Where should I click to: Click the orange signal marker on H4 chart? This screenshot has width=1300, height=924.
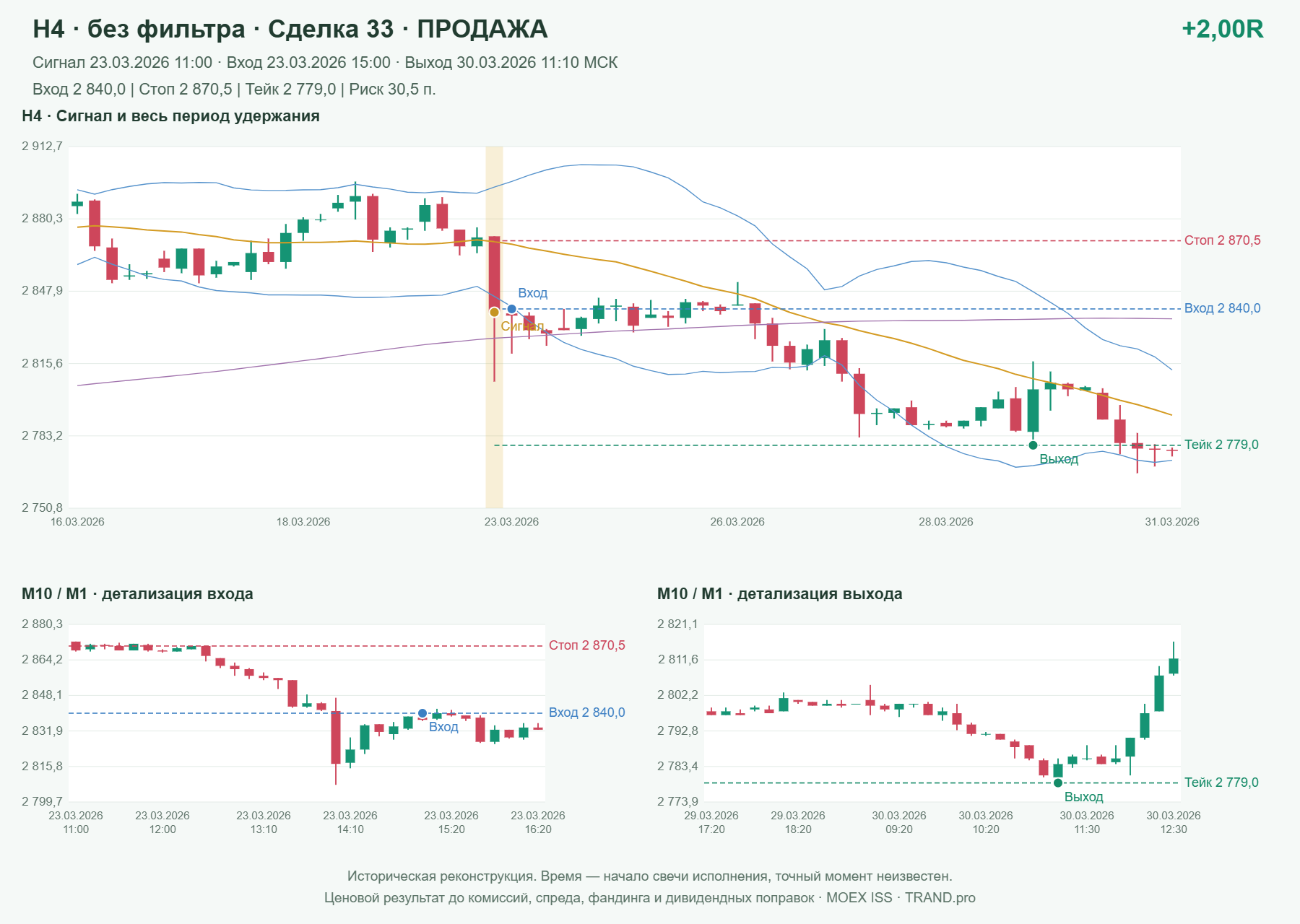tap(494, 312)
